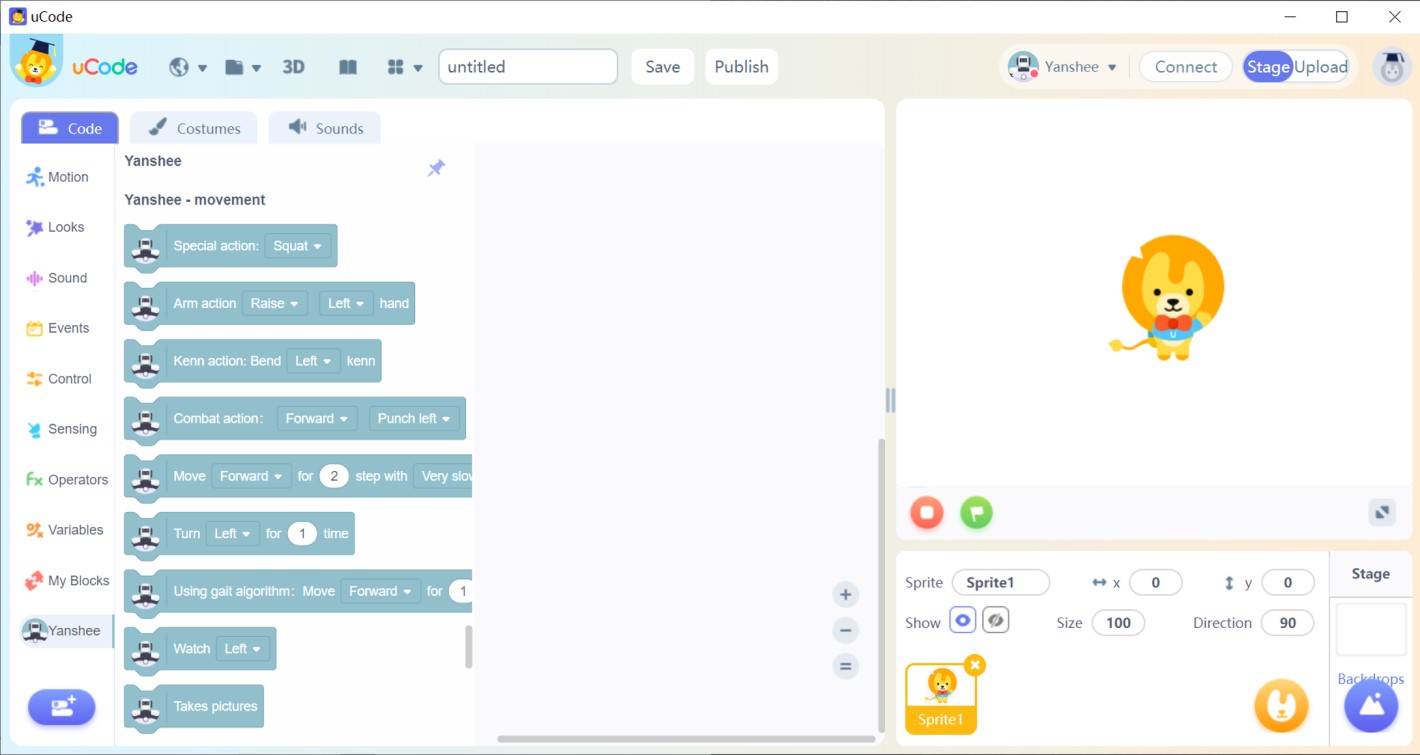This screenshot has width=1420, height=755.
Task: Click the add extension button
Action: [x=62, y=707]
